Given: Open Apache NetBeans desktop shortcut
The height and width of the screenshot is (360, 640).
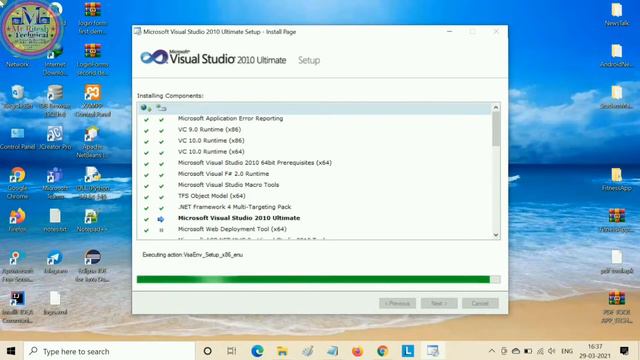Looking at the screenshot, I should click(93, 142).
